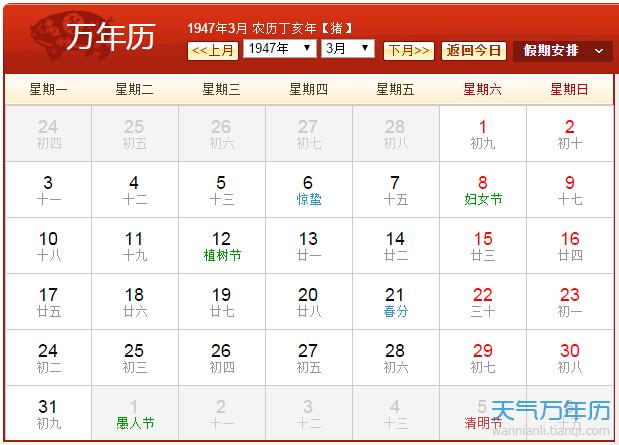Select March 10 十八
The width and height of the screenshot is (619, 445).
48,246
